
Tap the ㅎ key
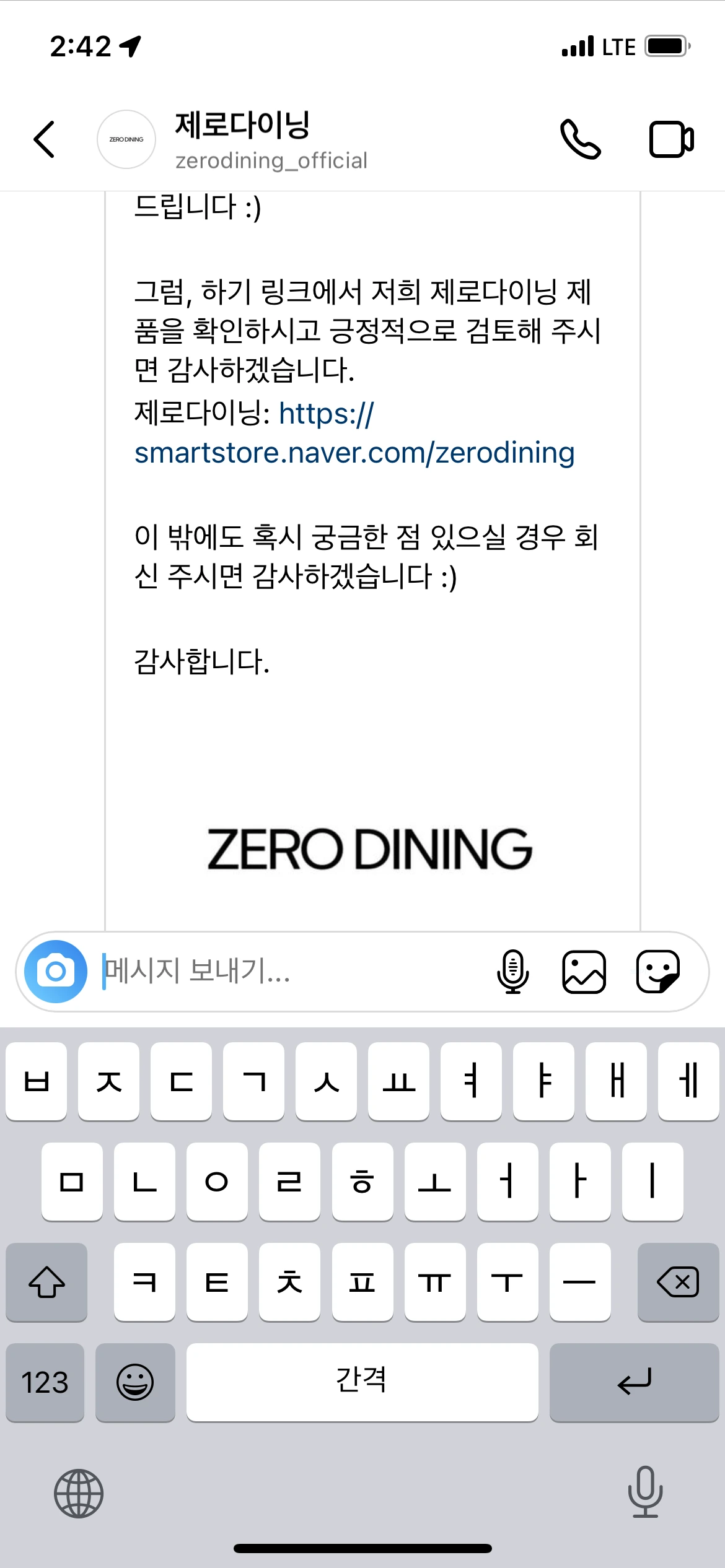point(362,1182)
